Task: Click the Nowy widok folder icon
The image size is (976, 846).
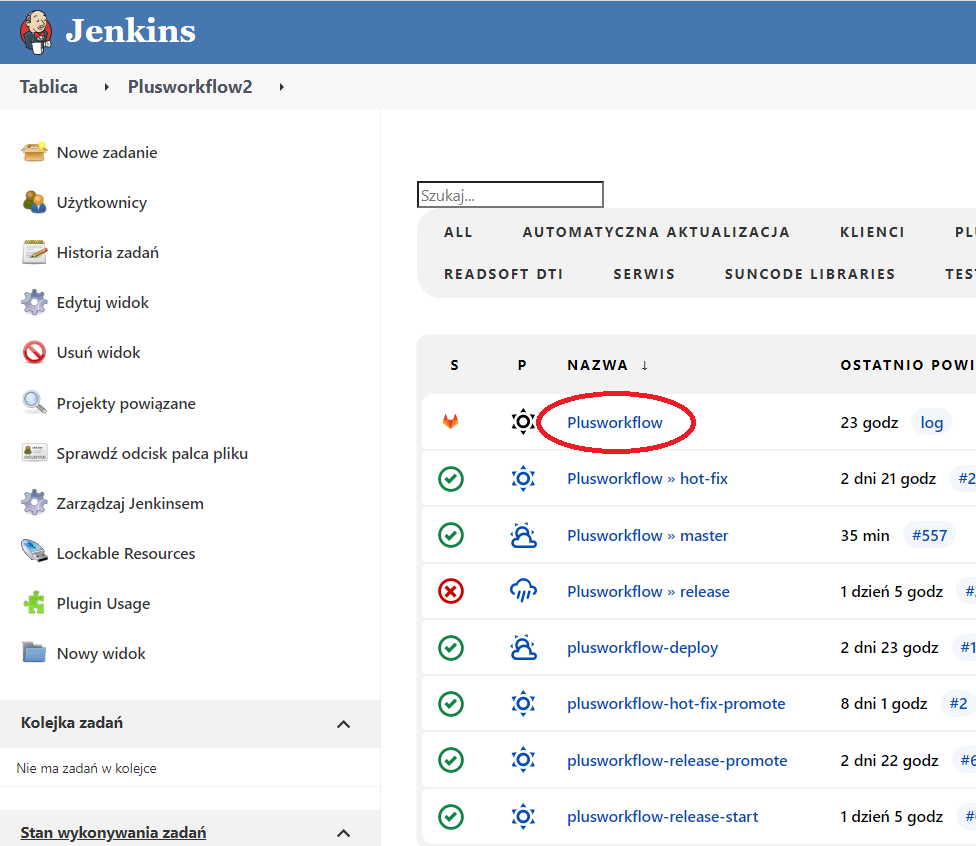Action: [34, 652]
